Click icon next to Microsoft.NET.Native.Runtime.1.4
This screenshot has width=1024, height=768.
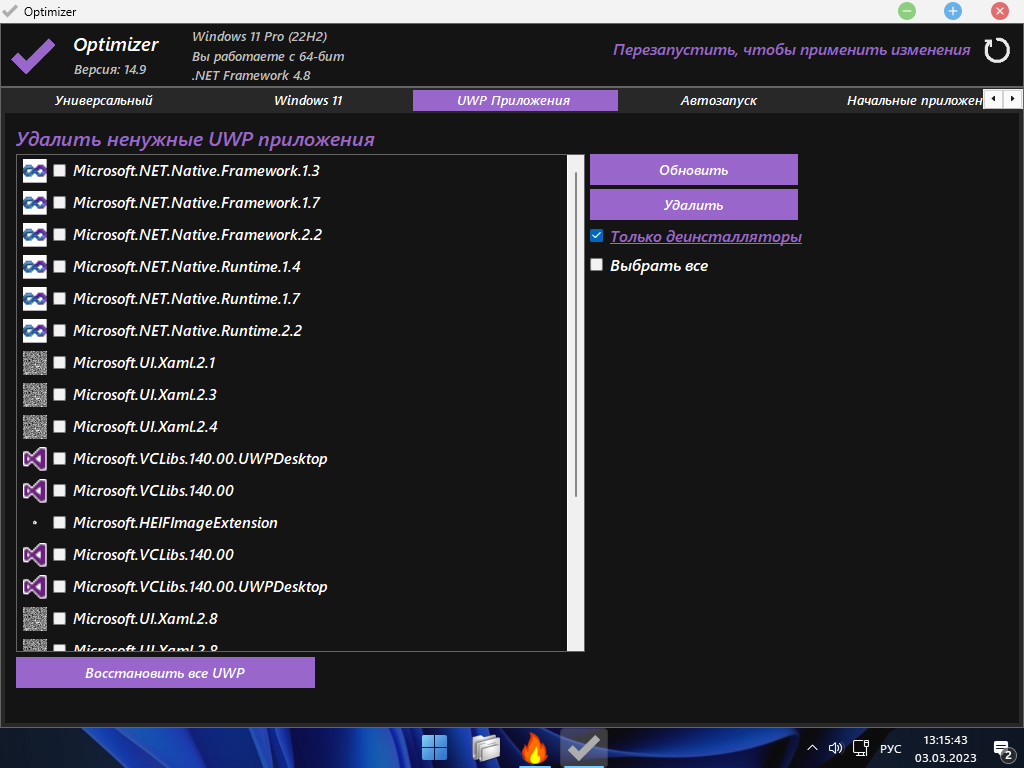point(35,267)
